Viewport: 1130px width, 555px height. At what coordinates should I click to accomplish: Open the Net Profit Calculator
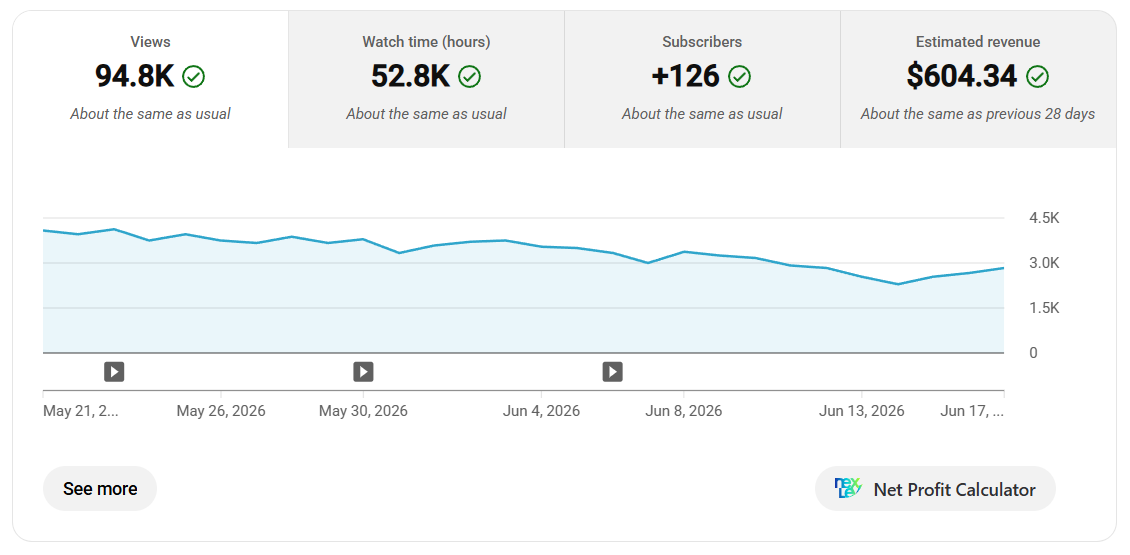pyautogui.click(x=935, y=489)
